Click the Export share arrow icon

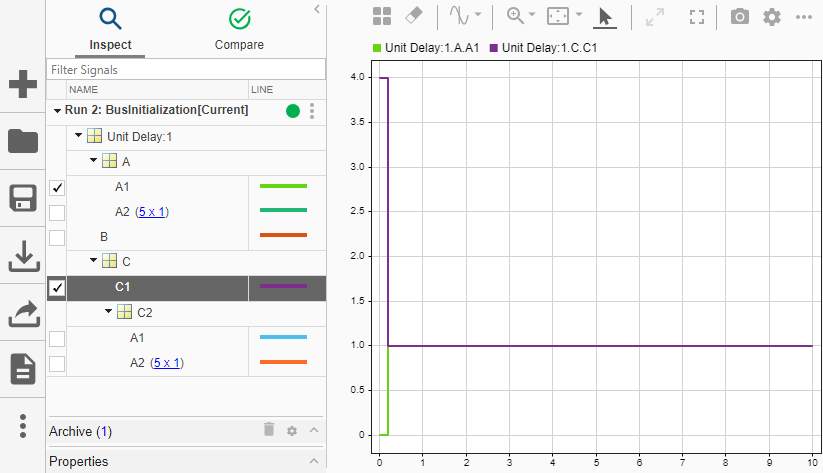(24, 313)
